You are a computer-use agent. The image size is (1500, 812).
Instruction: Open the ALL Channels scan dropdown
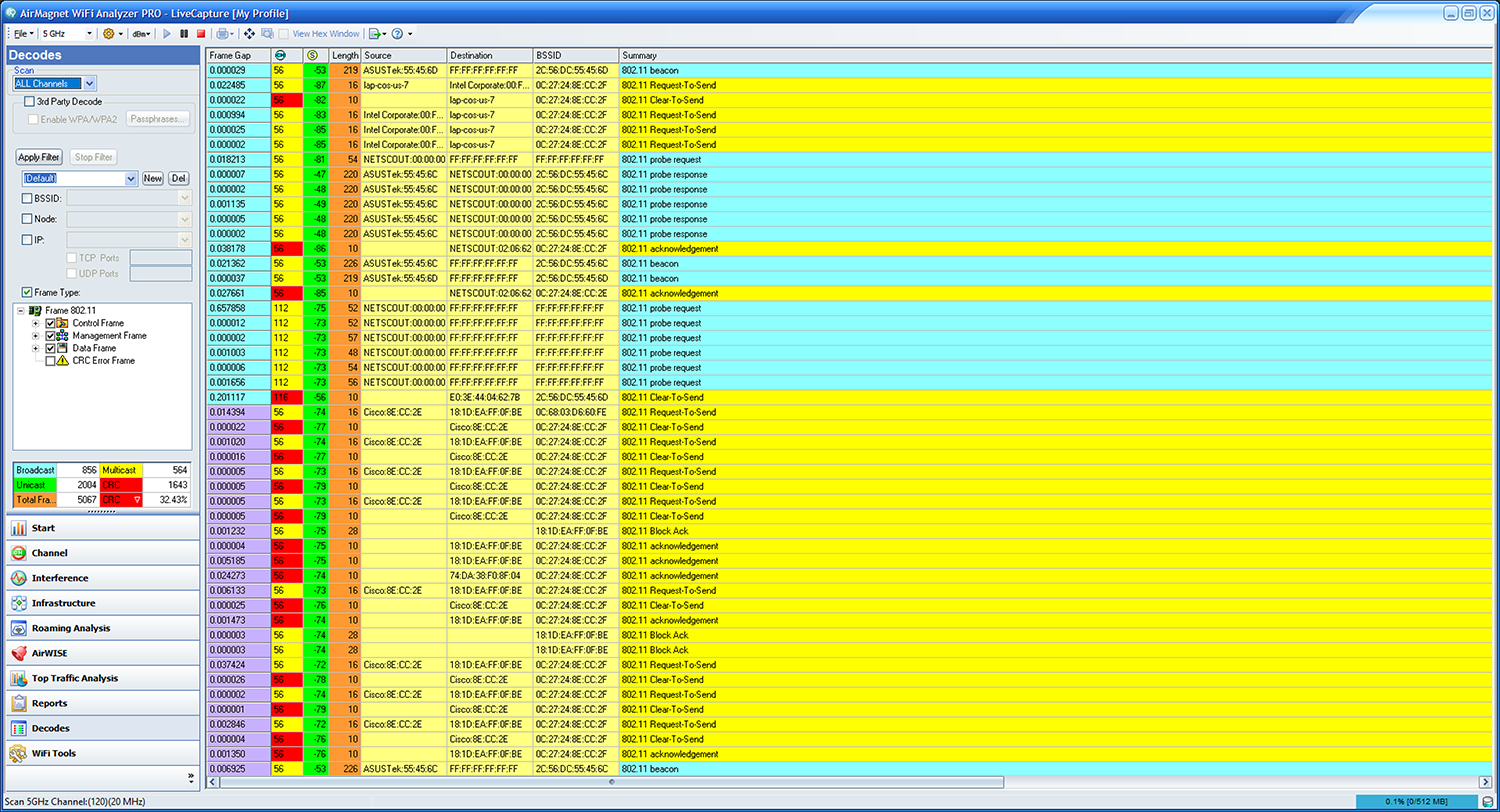pyautogui.click(x=90, y=84)
